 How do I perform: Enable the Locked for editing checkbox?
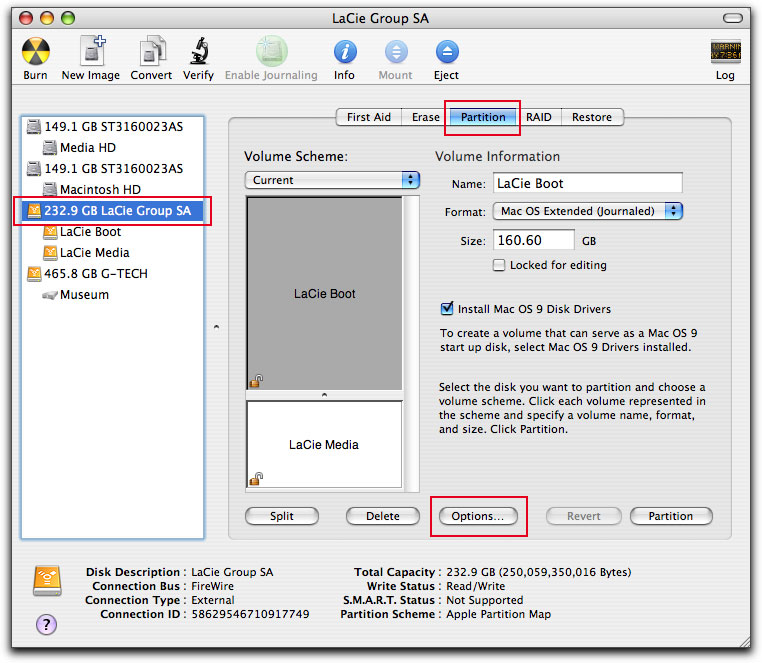[499, 265]
